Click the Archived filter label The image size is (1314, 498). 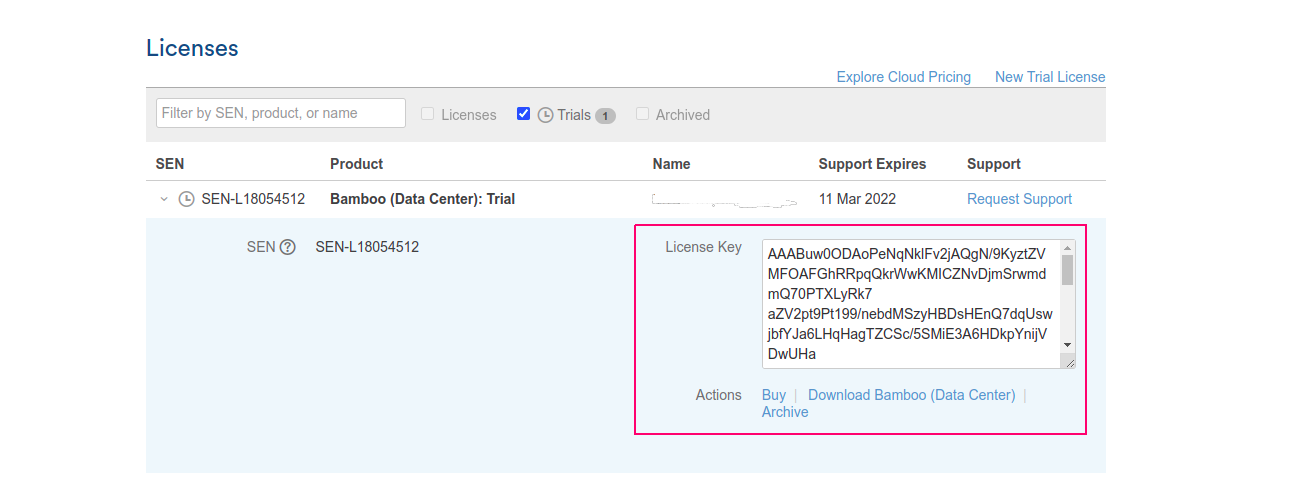tap(683, 115)
